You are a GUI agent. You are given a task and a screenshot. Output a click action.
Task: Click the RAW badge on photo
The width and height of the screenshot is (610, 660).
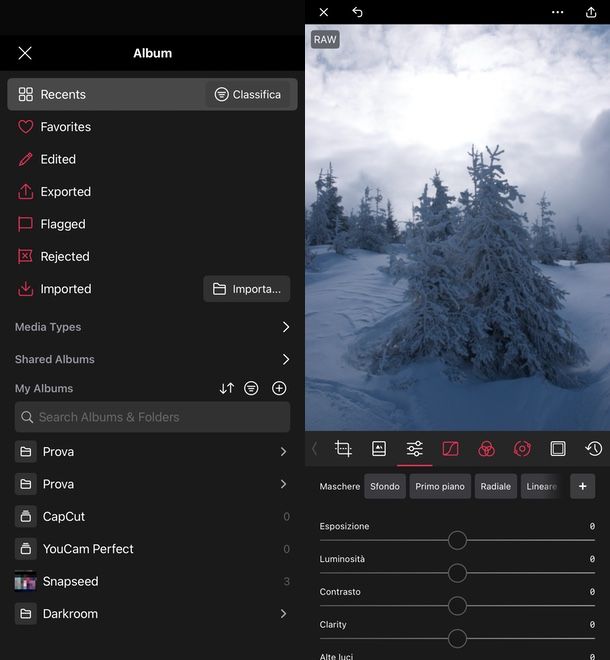[x=325, y=40]
